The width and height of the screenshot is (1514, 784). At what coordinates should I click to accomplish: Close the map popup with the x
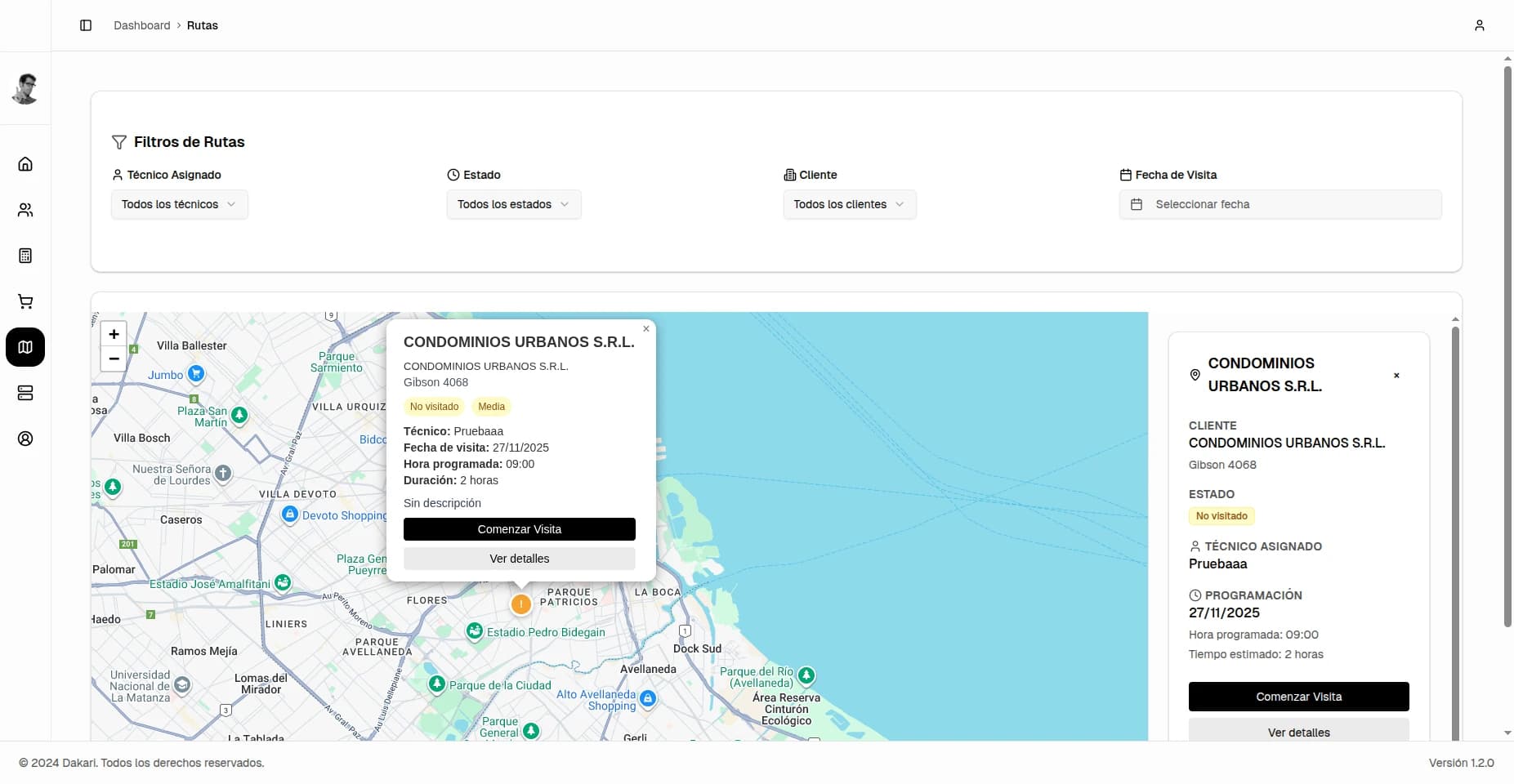click(645, 329)
